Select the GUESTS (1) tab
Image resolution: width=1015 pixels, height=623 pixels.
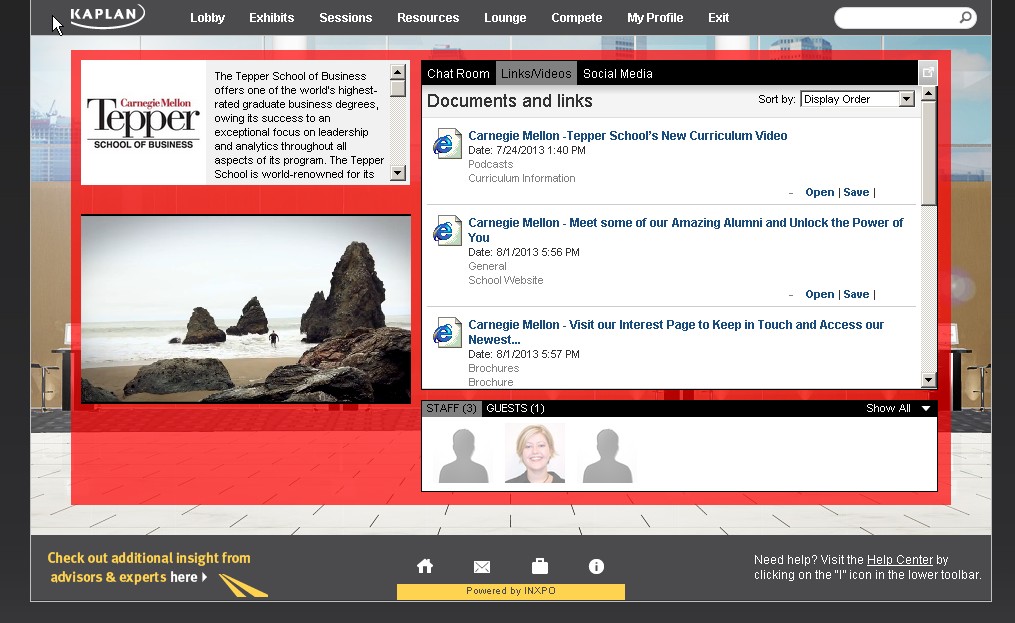coord(515,408)
